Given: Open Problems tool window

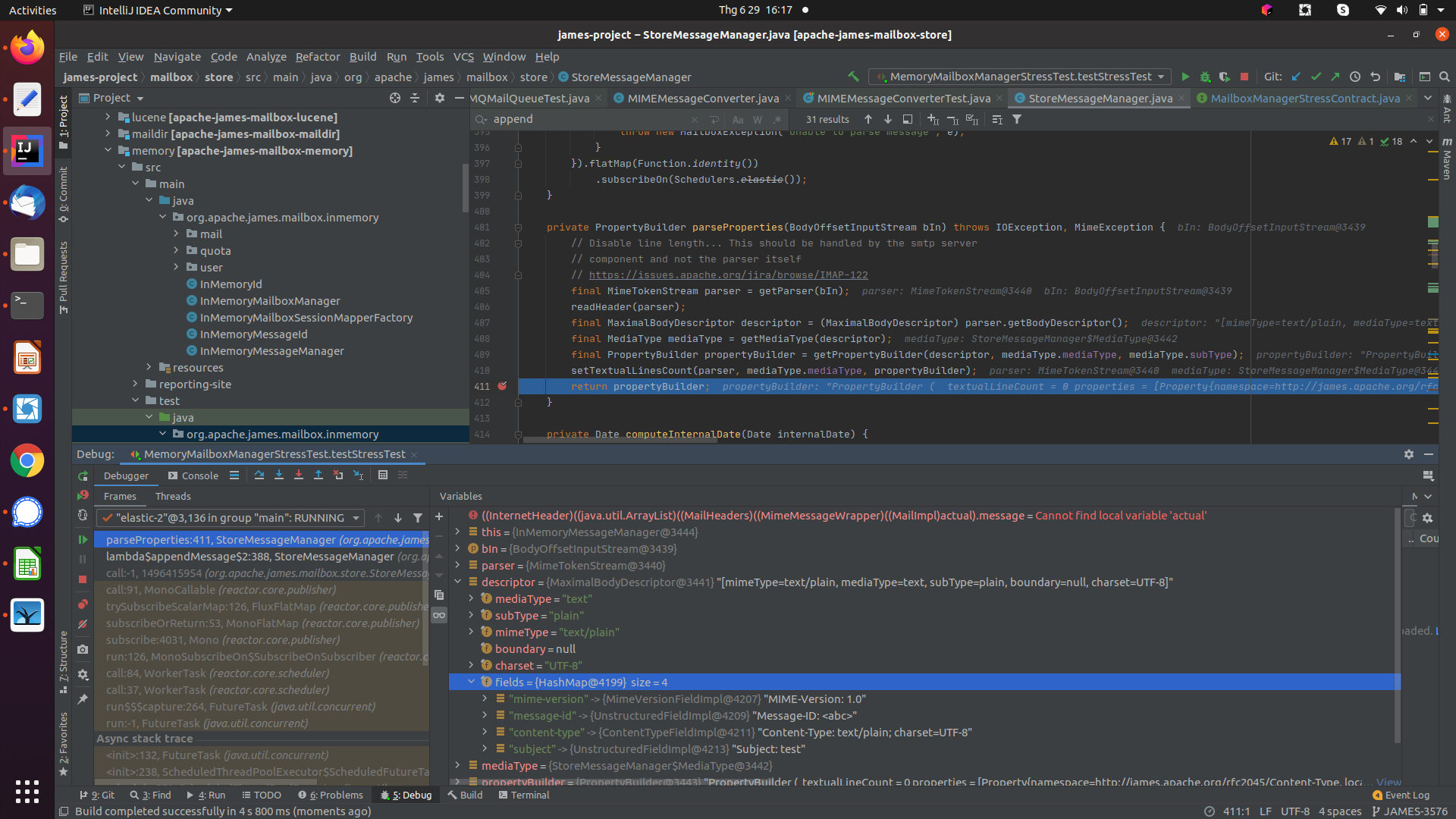Looking at the screenshot, I should pos(331,795).
